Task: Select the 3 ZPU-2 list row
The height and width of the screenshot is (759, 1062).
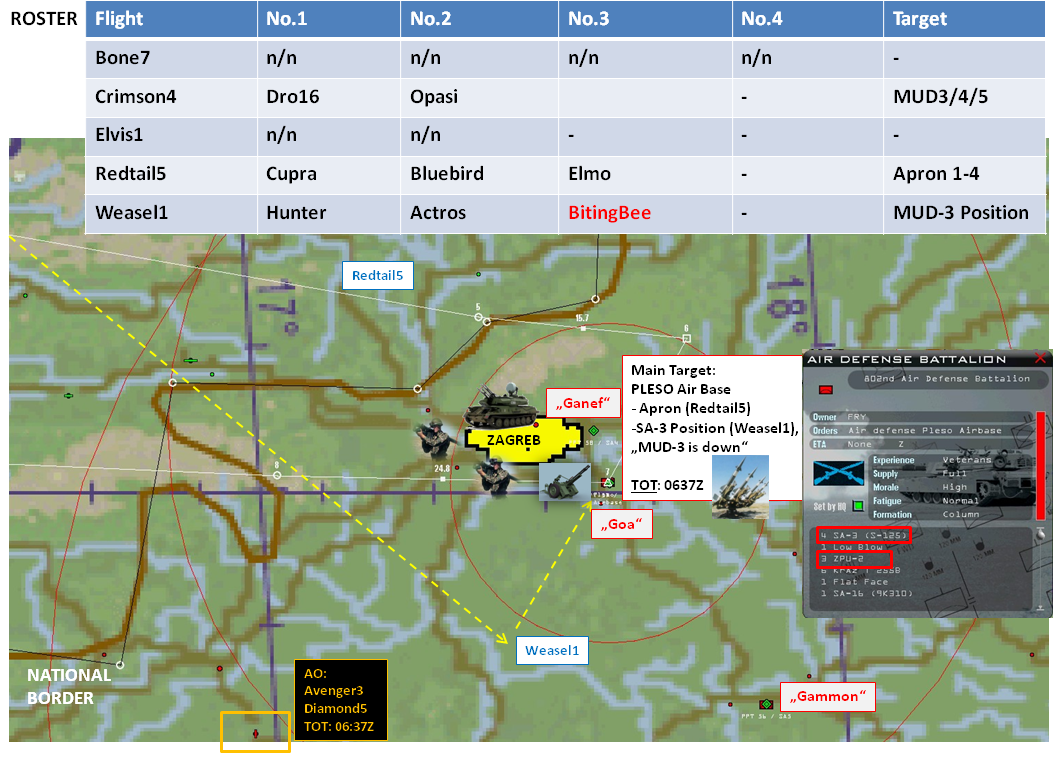Action: [x=853, y=559]
